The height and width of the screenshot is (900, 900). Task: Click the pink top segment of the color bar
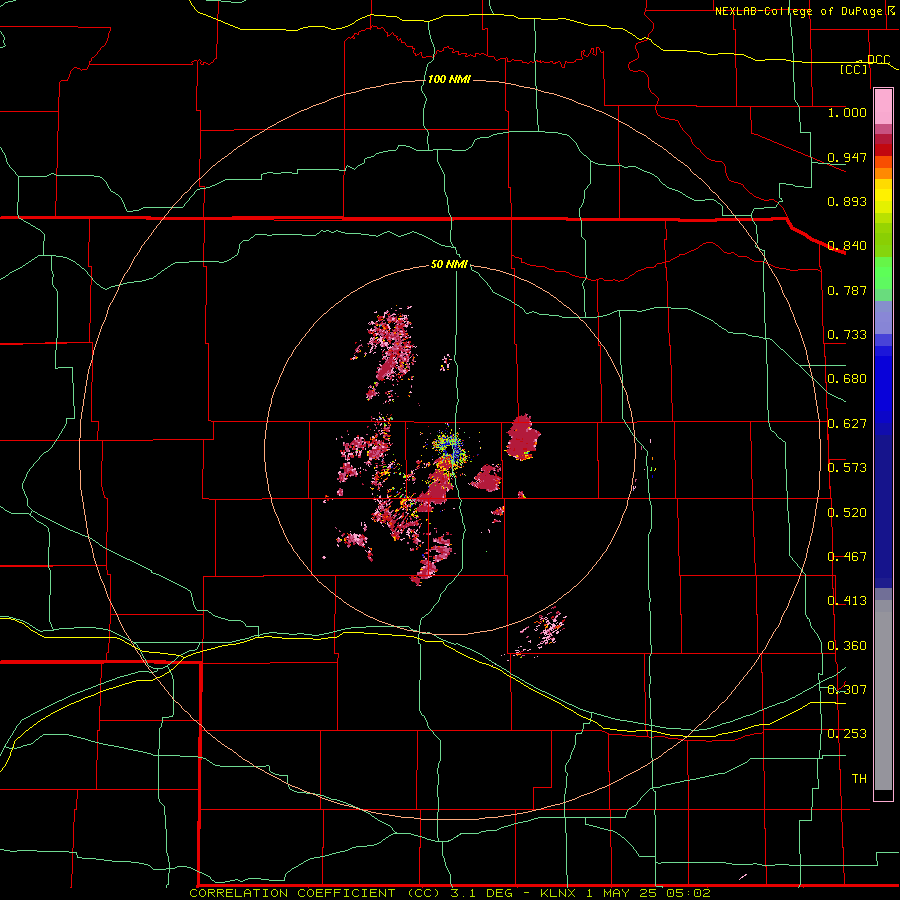tap(883, 107)
